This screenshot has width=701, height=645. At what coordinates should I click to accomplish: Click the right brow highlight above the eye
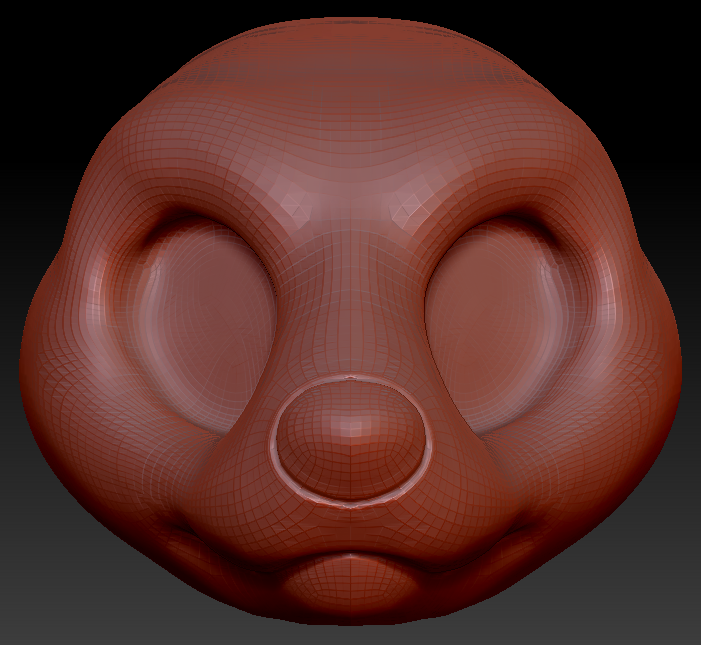408,207
